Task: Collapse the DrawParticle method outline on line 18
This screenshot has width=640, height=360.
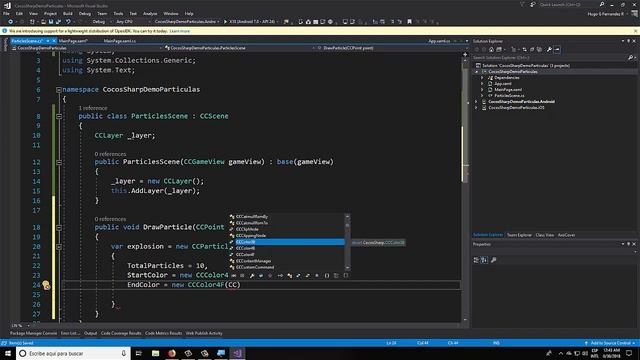Action: (x=59, y=227)
